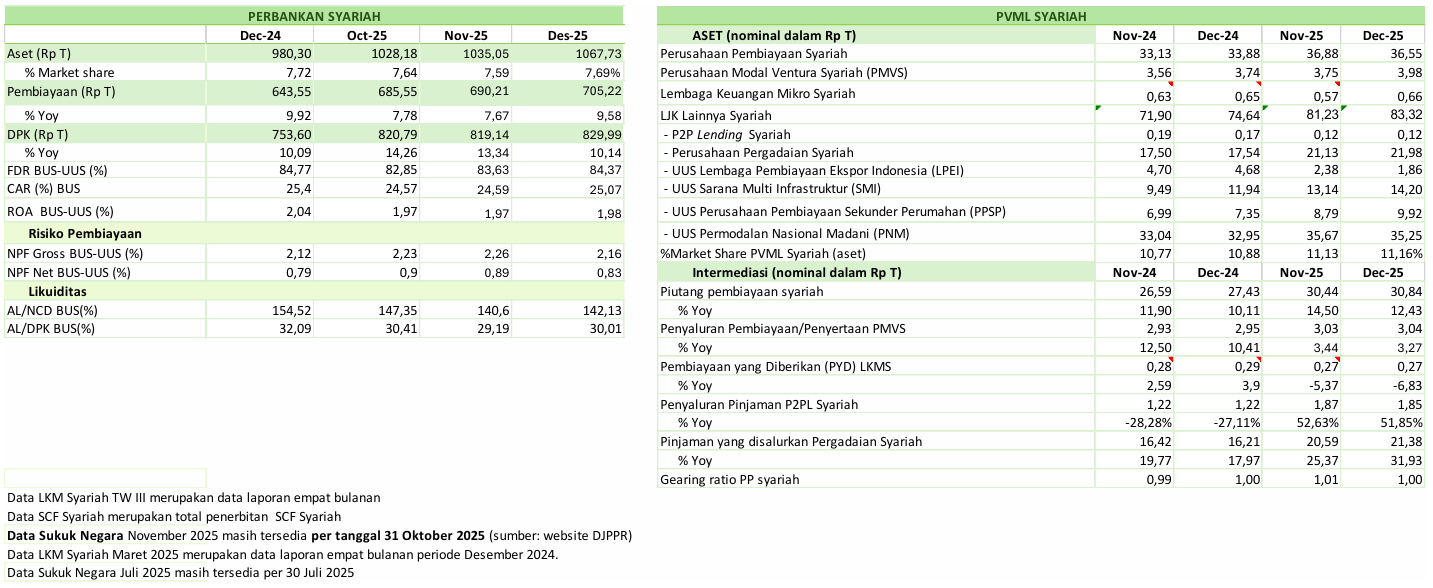Select the Gearing ratio PP syariah label
1433x588 pixels.
[730, 479]
